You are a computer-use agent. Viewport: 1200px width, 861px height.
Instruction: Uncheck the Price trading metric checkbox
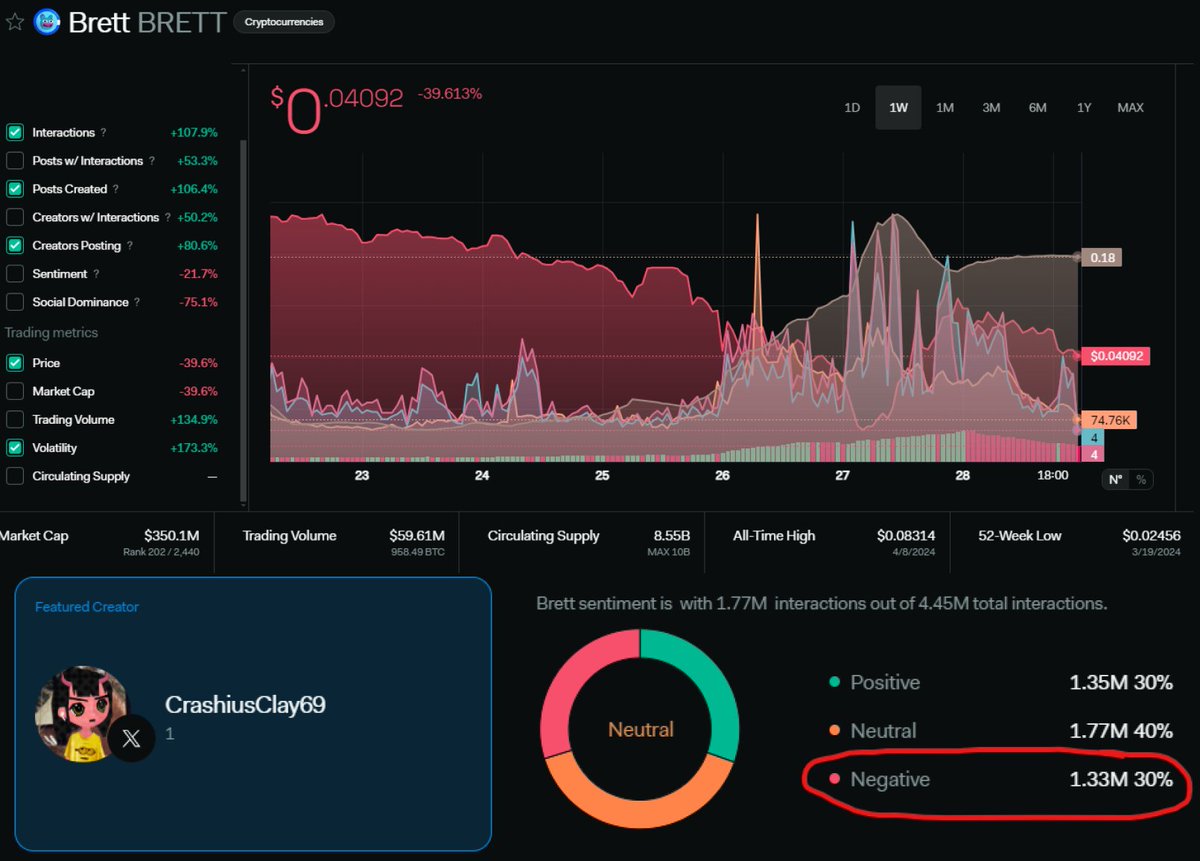(15, 363)
